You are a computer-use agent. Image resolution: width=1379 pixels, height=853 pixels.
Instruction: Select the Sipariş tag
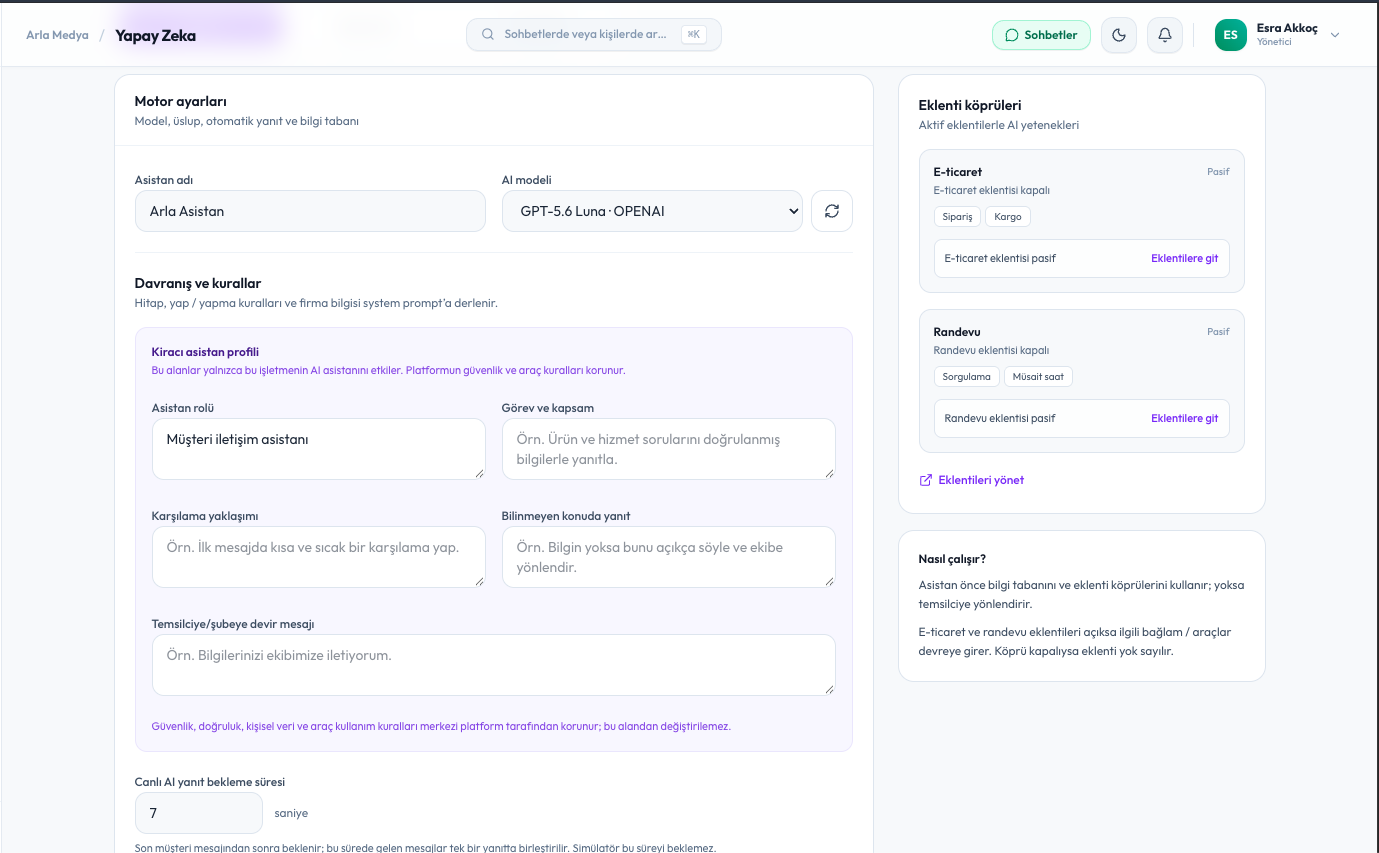(957, 217)
